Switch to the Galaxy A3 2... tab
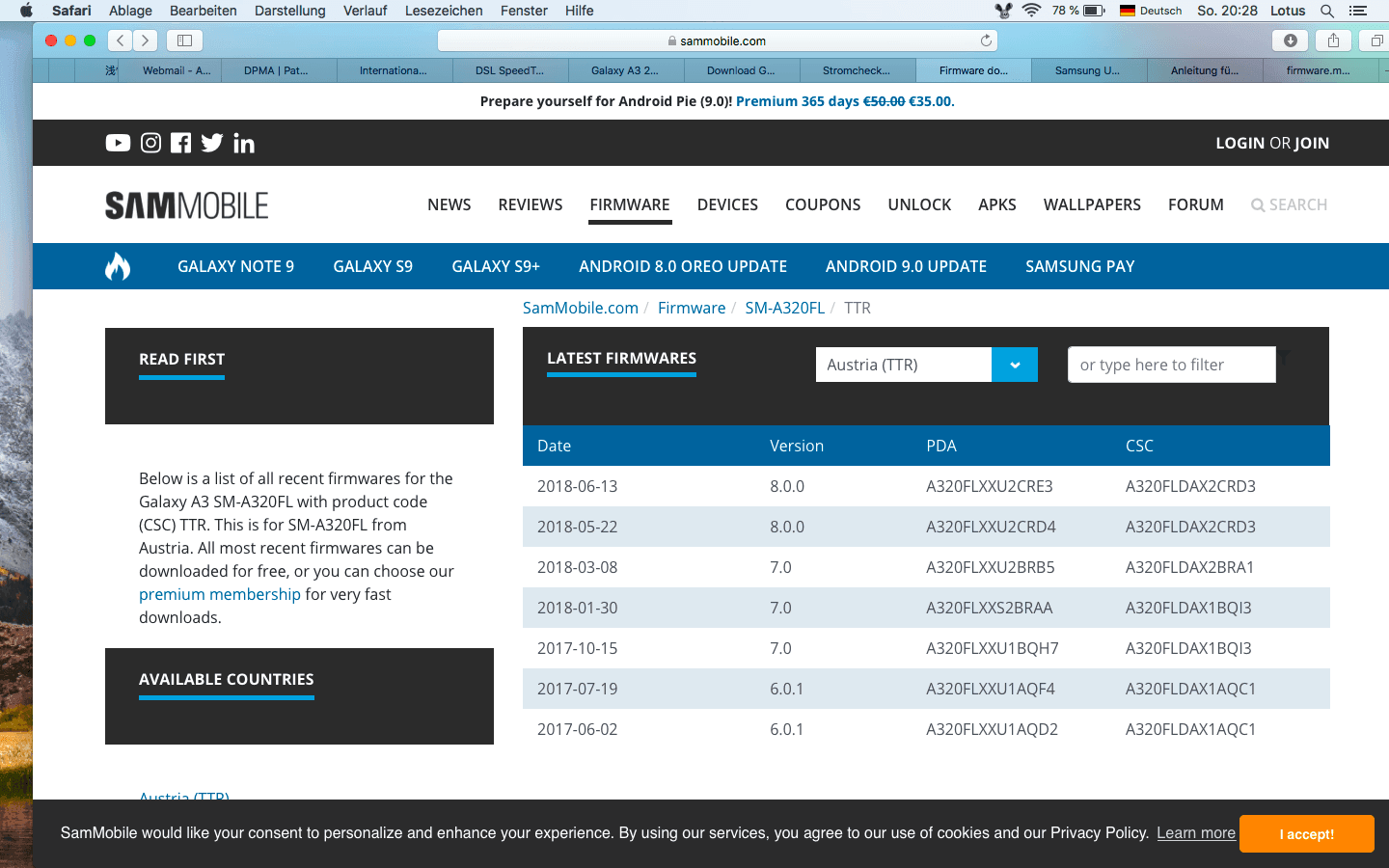1389x868 pixels. [x=626, y=70]
